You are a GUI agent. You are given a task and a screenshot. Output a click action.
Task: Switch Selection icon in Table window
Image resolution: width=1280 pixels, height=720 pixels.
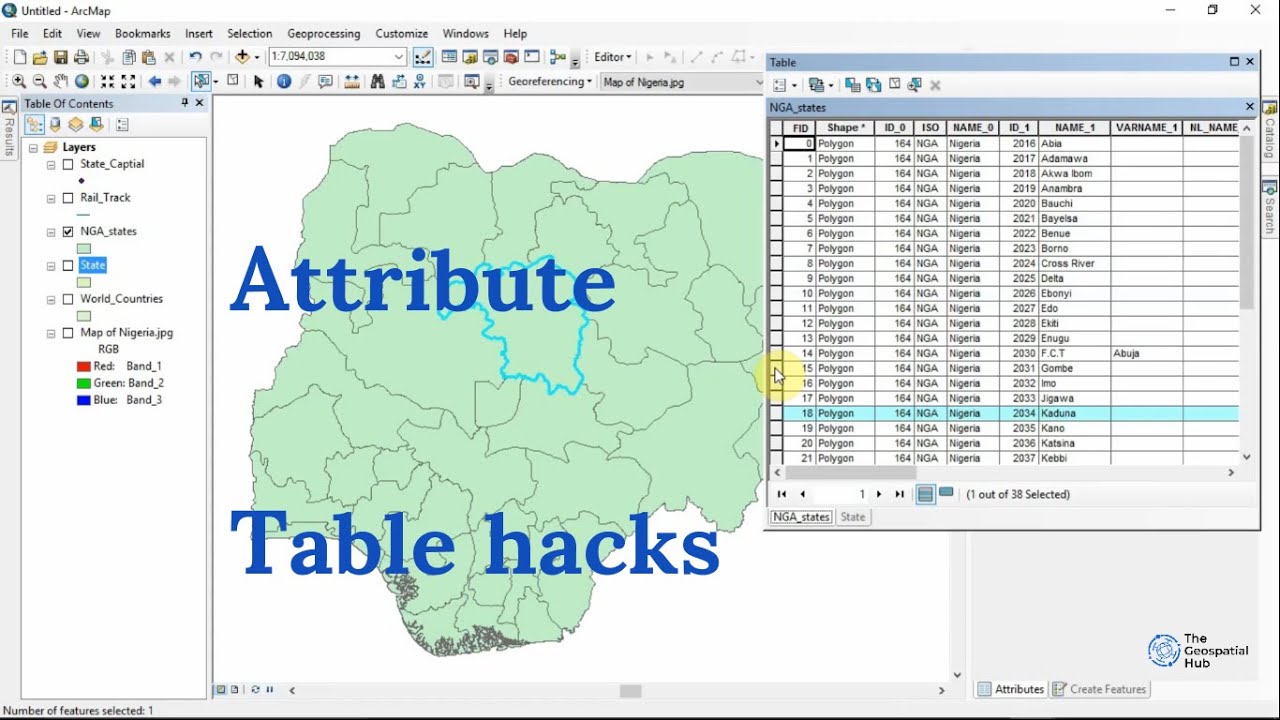(x=873, y=86)
